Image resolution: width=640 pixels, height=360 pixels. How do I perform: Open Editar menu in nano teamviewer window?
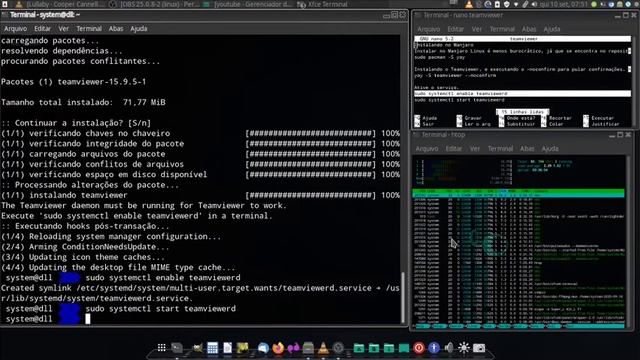[456, 29]
